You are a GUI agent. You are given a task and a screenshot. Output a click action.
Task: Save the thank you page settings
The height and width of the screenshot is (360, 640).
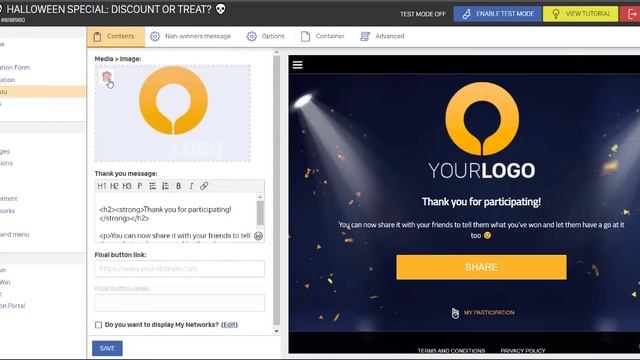(107, 348)
